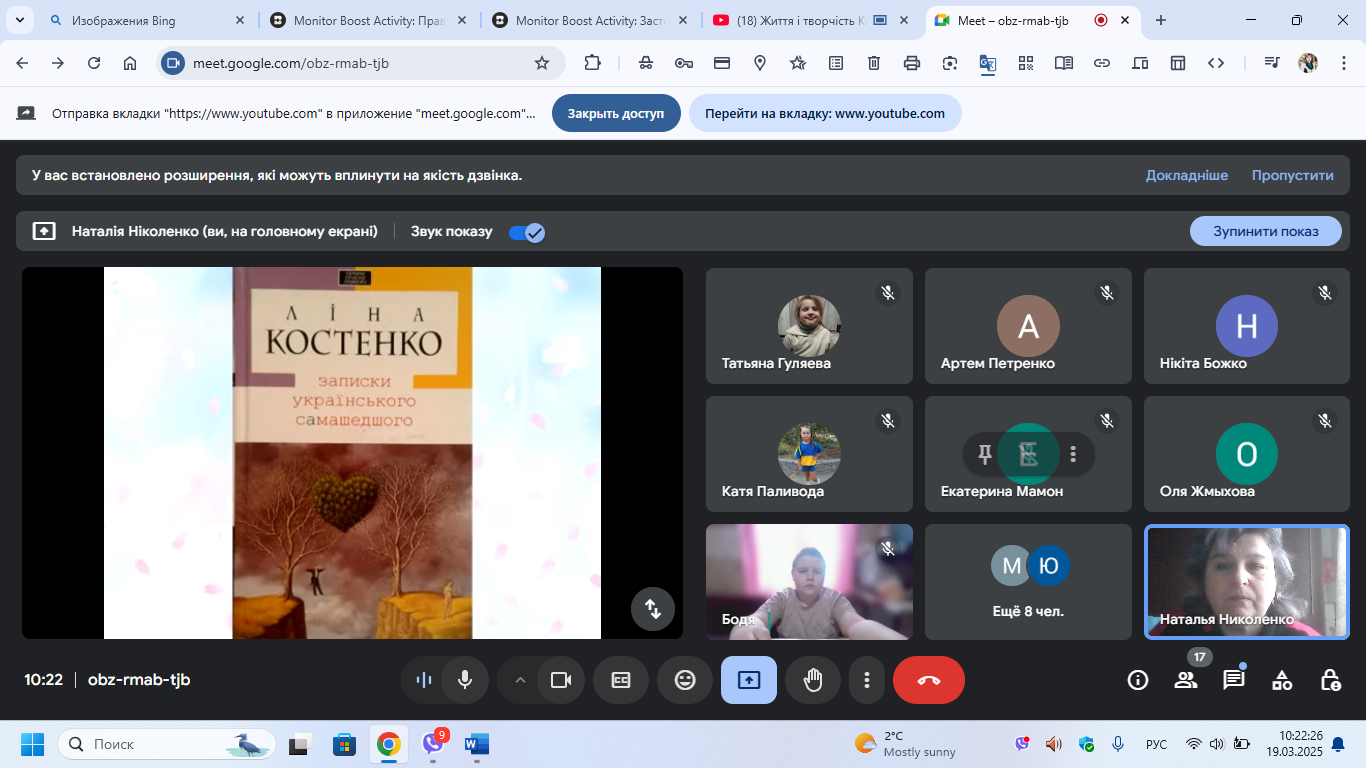1366x768 pixels.
Task: Open payment methods card icon
Action: [722, 63]
